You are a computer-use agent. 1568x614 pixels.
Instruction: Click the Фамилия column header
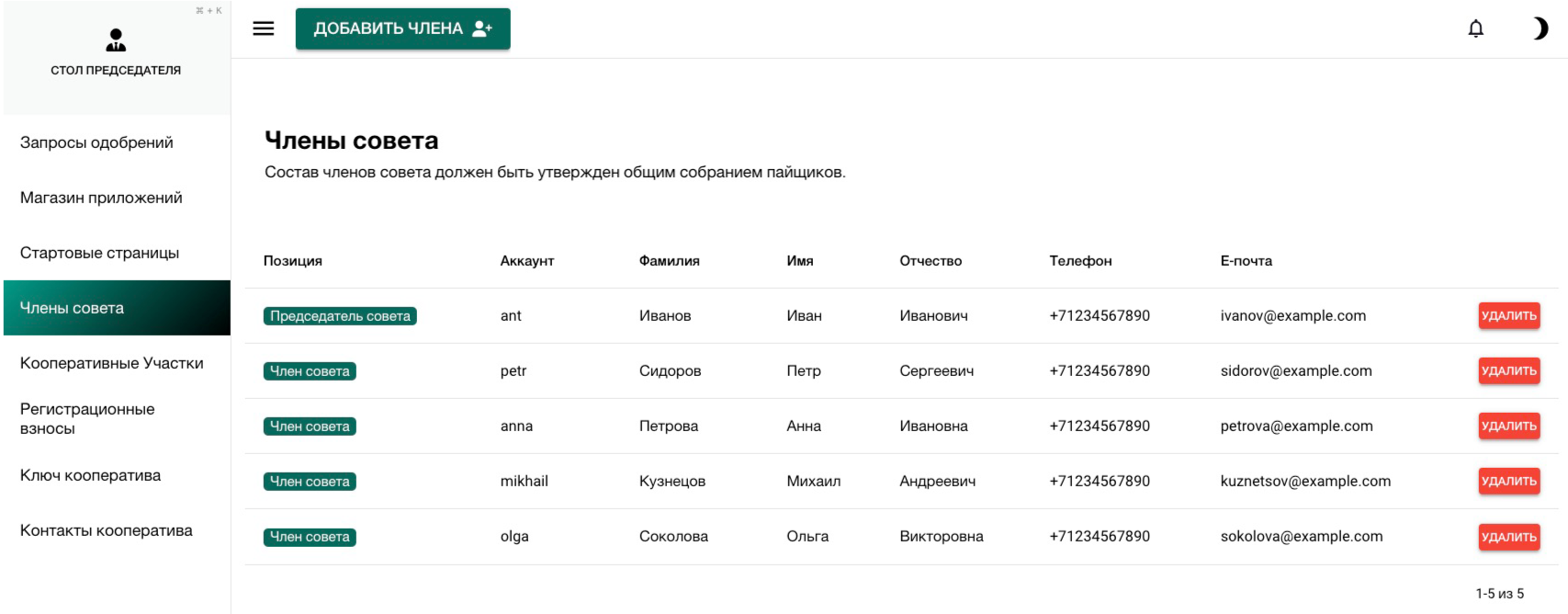(x=669, y=261)
